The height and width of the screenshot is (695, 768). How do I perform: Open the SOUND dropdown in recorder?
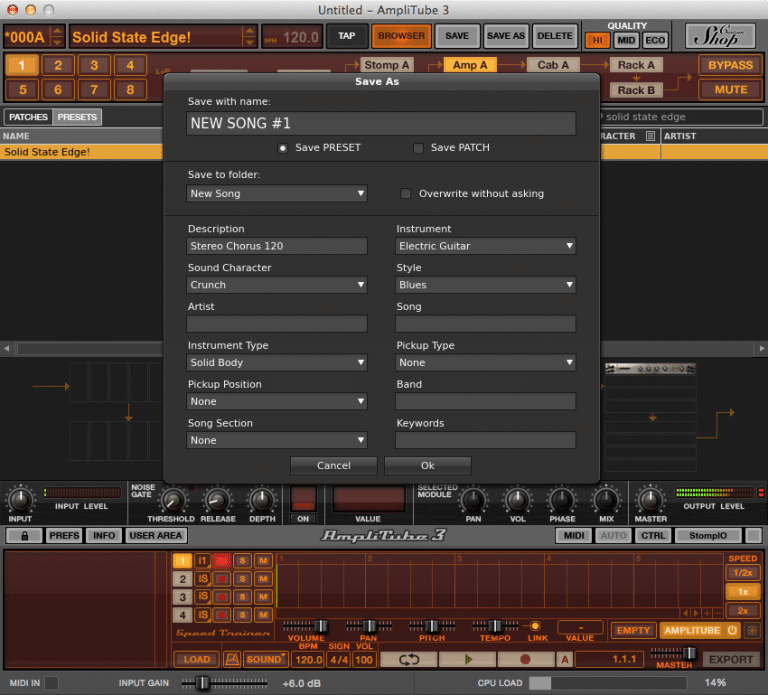pos(266,659)
